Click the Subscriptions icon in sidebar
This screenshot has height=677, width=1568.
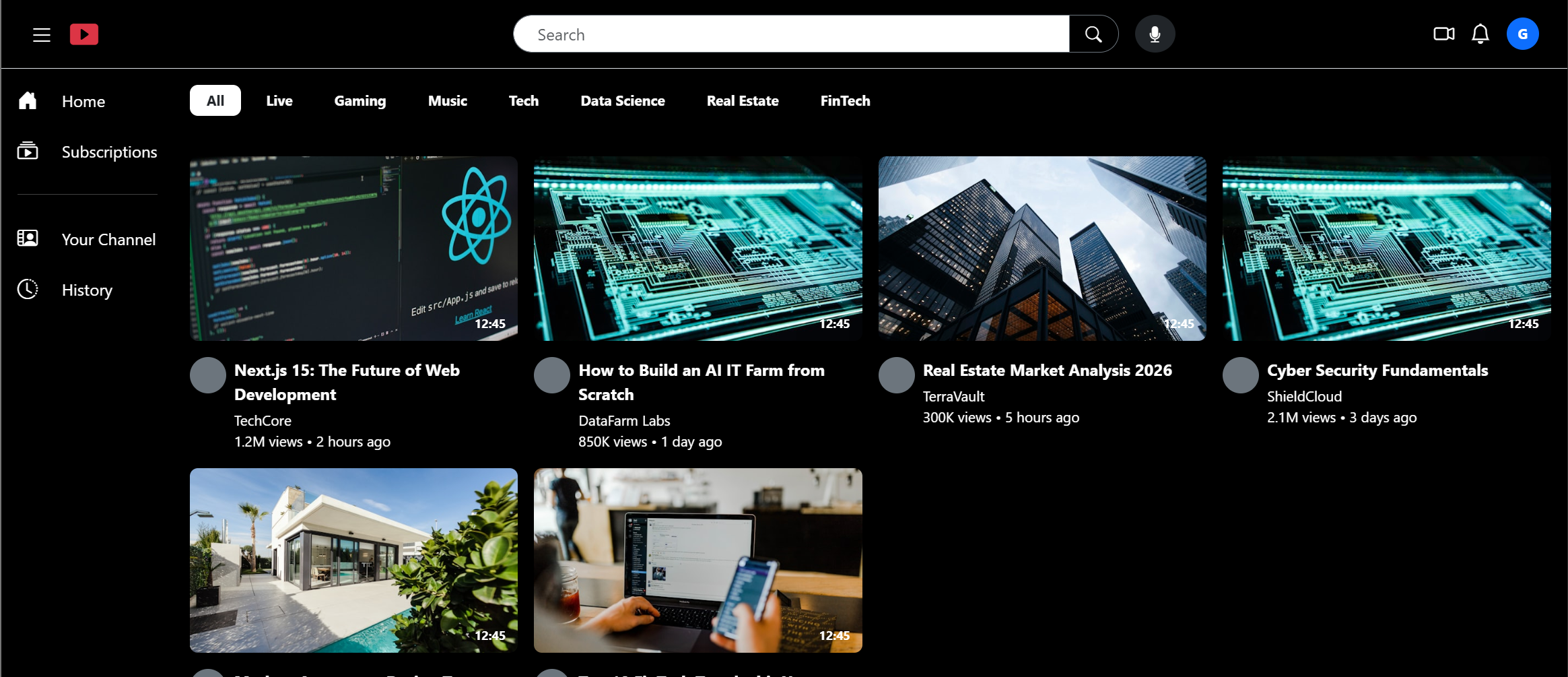(28, 152)
